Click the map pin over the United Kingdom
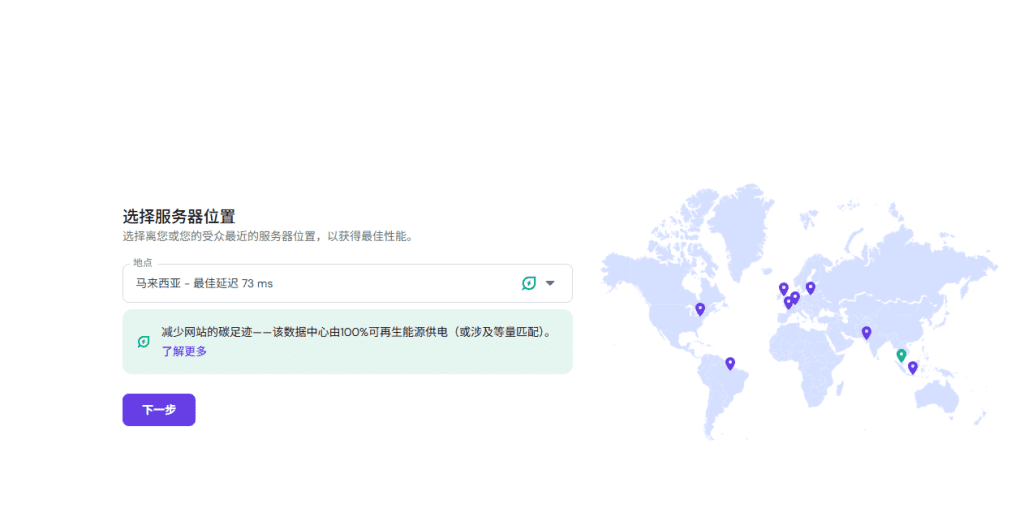The width and height of the screenshot is (1024, 530). point(783,289)
